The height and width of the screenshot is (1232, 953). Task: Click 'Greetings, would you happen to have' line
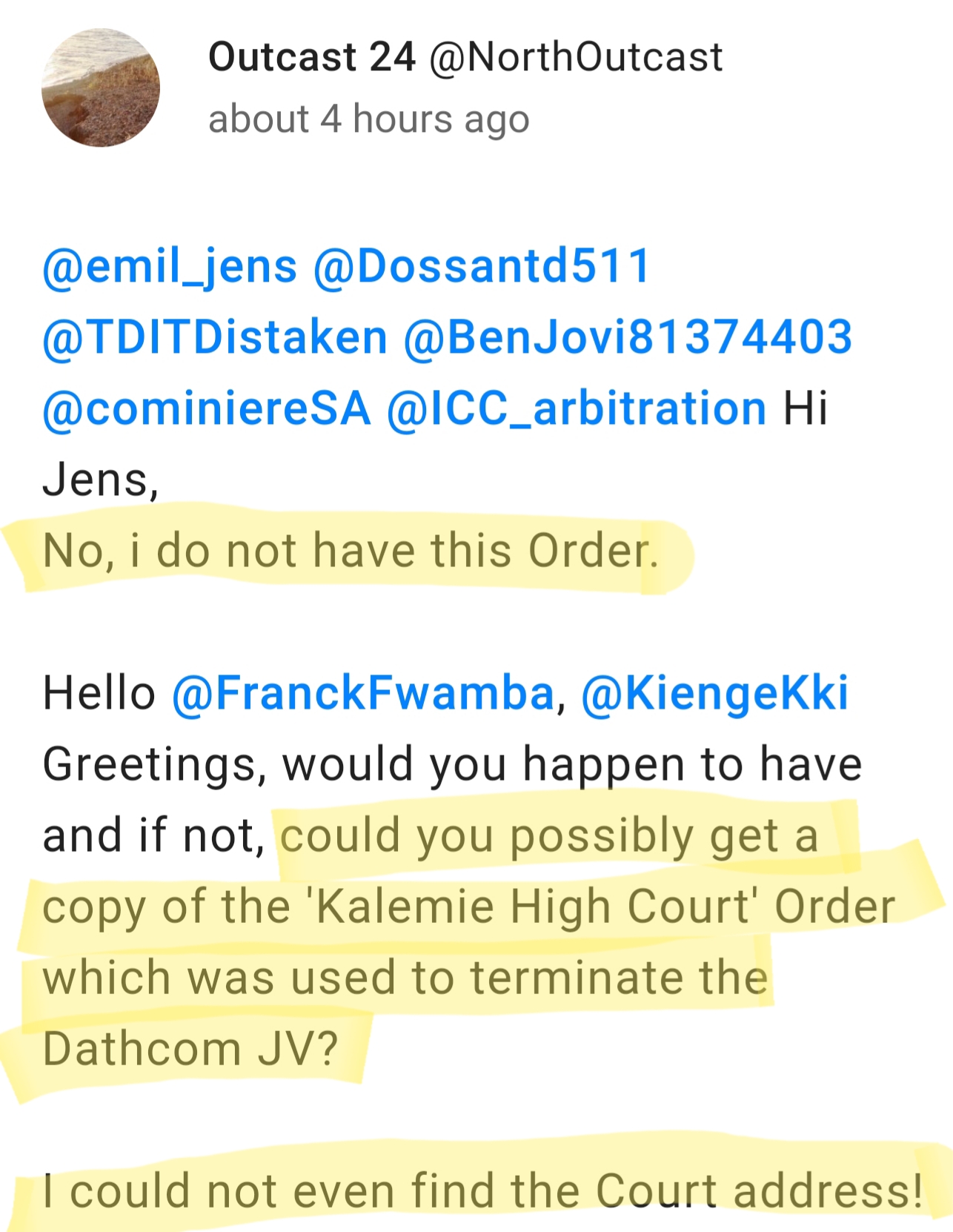452,764
